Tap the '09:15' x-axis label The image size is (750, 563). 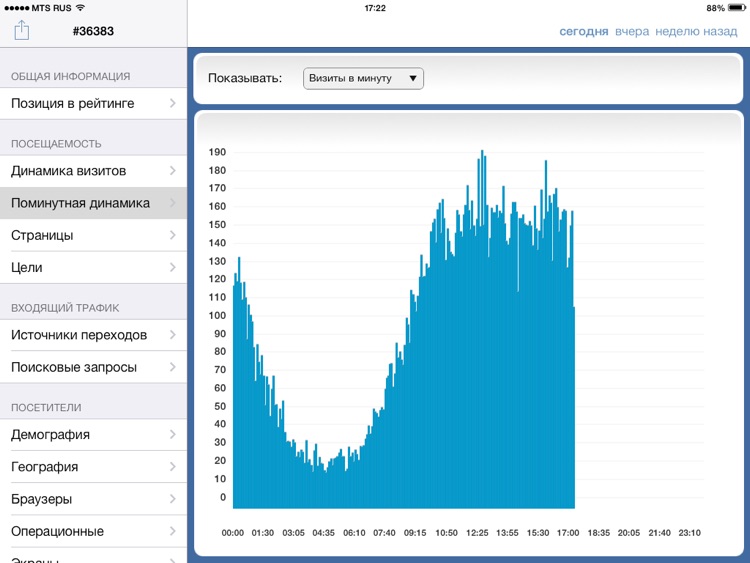coord(415,533)
